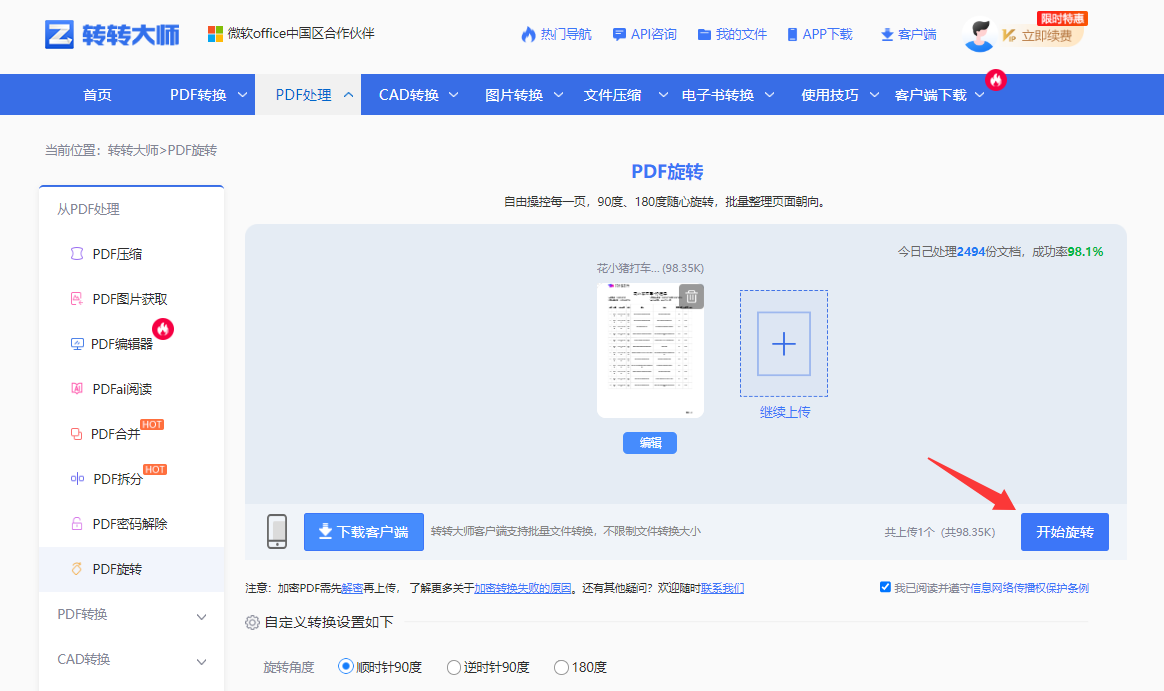The image size is (1164, 691).
Task: Click the gear icon beside 自定义转换设置
Action: click(252, 622)
